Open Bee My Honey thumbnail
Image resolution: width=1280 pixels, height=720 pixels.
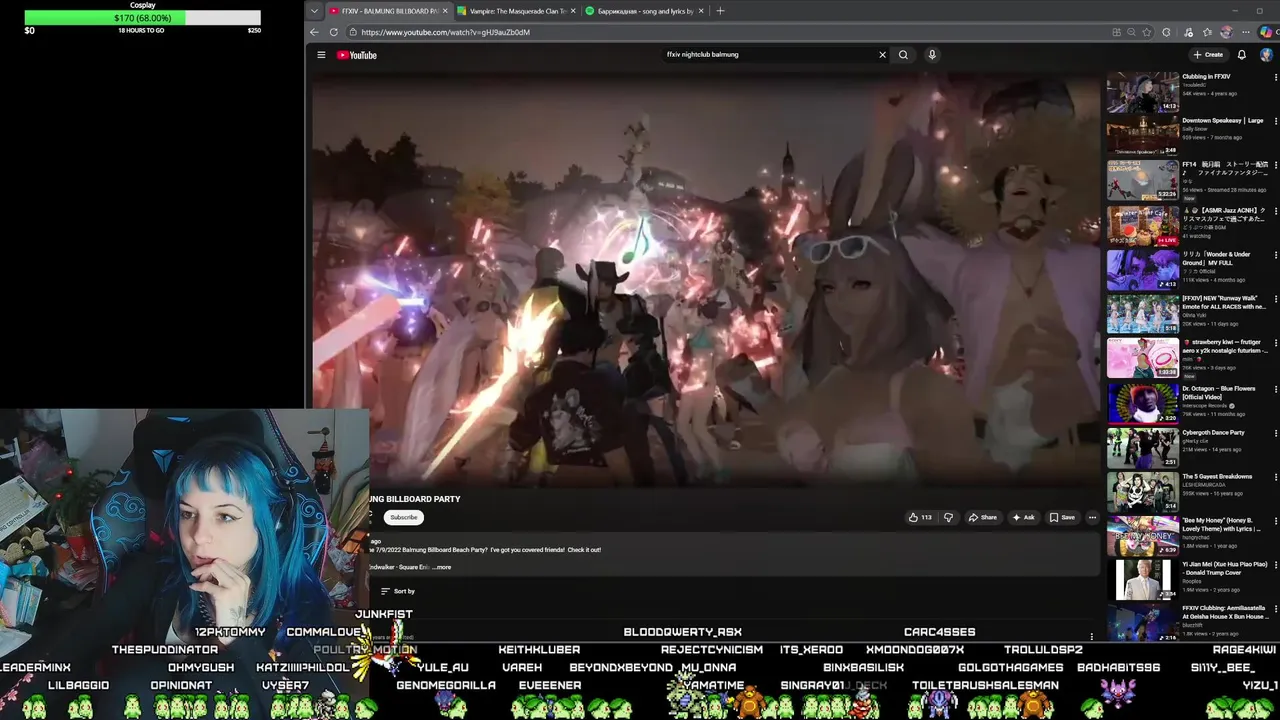1142,535
